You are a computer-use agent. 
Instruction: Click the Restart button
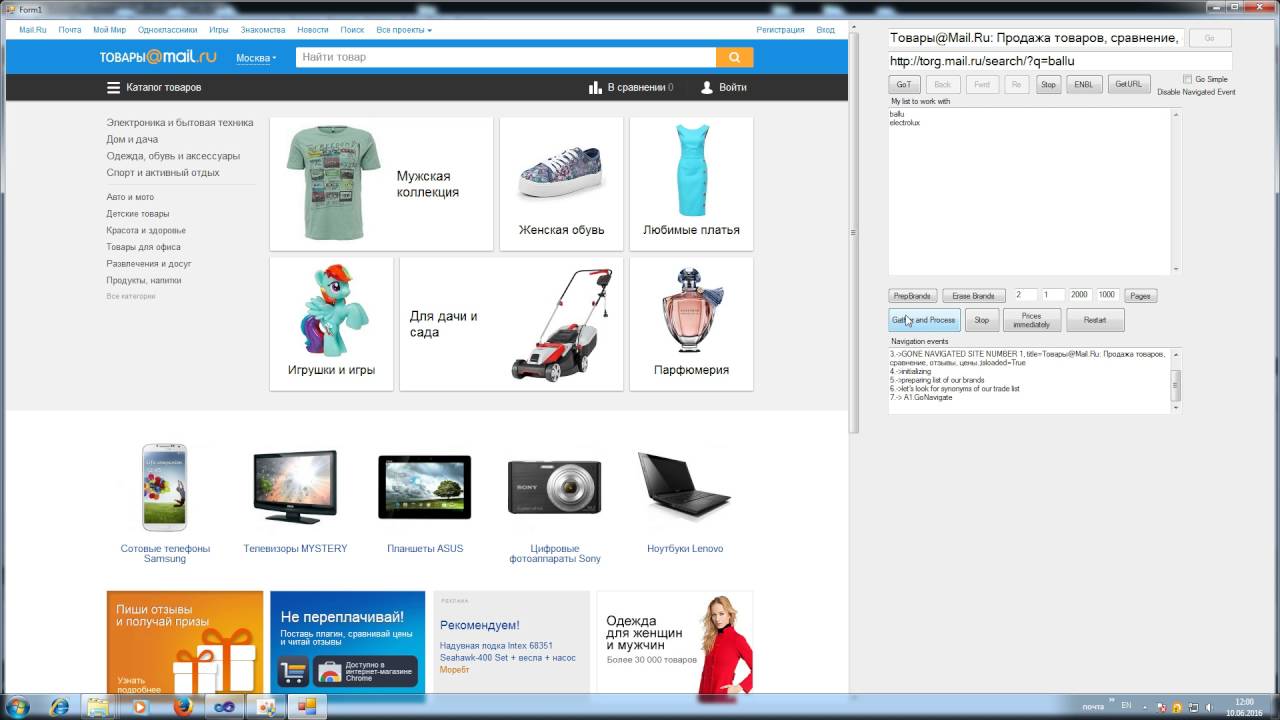click(x=1095, y=320)
